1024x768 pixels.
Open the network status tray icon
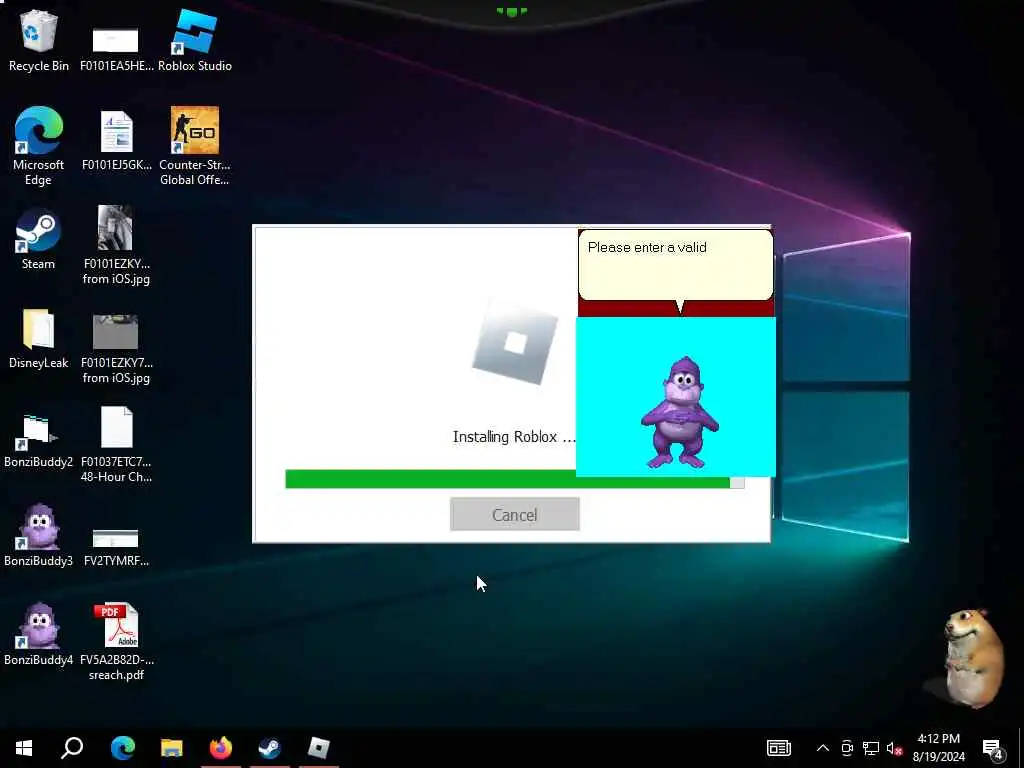pos(871,748)
